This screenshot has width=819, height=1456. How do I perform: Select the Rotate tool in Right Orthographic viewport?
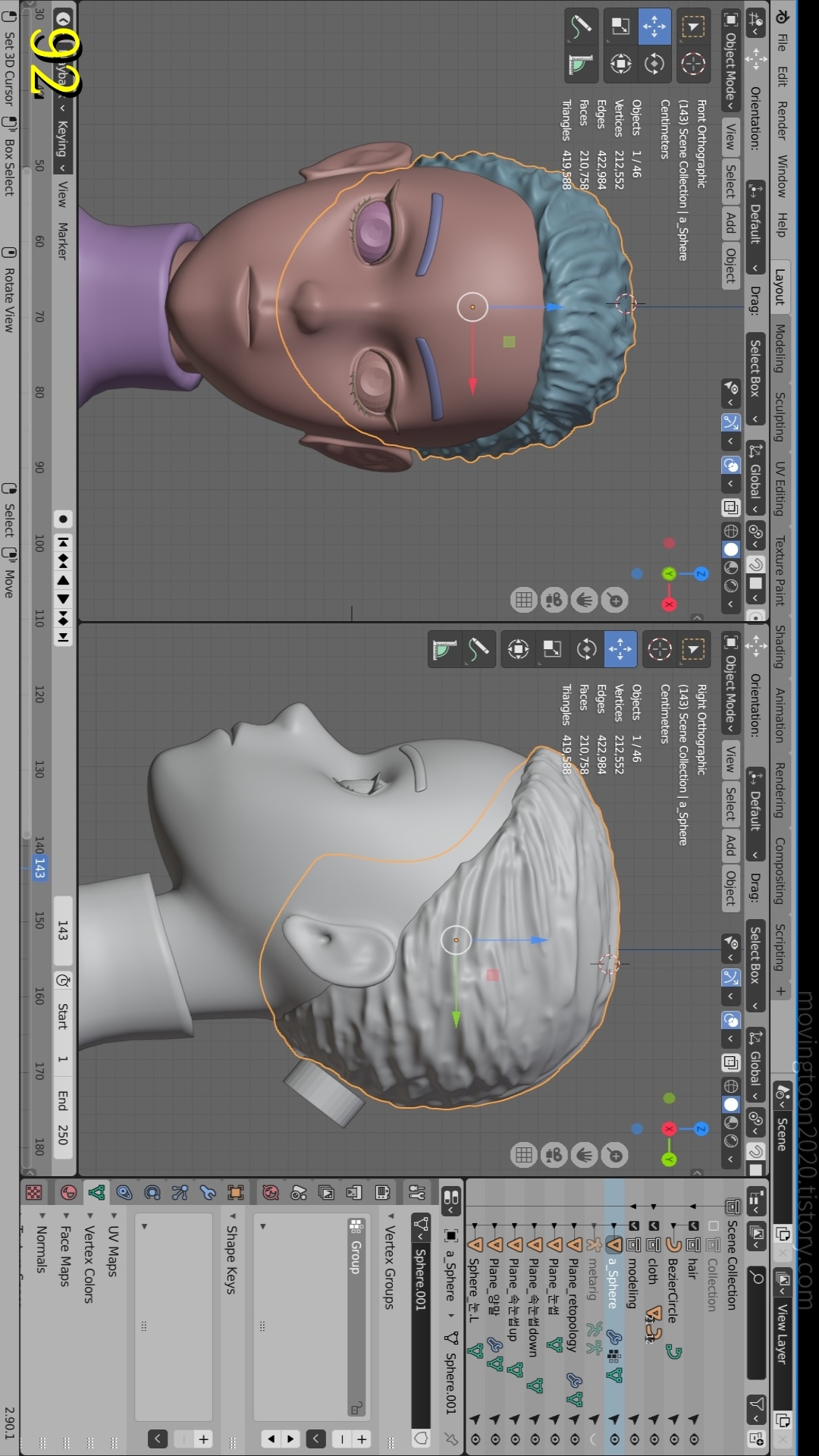586,649
